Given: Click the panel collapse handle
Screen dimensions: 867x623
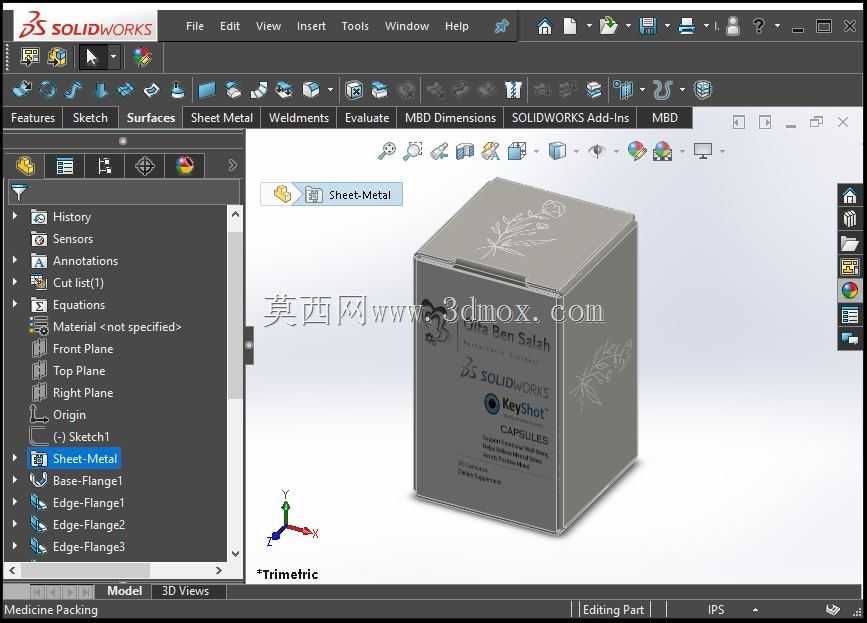Looking at the screenshot, I should 249,345.
